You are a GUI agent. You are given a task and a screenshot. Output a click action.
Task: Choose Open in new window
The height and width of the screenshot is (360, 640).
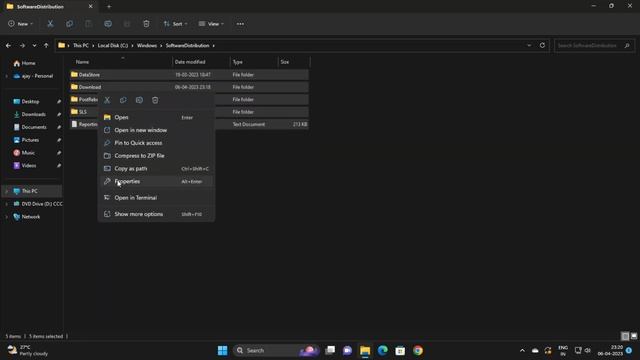point(156,130)
